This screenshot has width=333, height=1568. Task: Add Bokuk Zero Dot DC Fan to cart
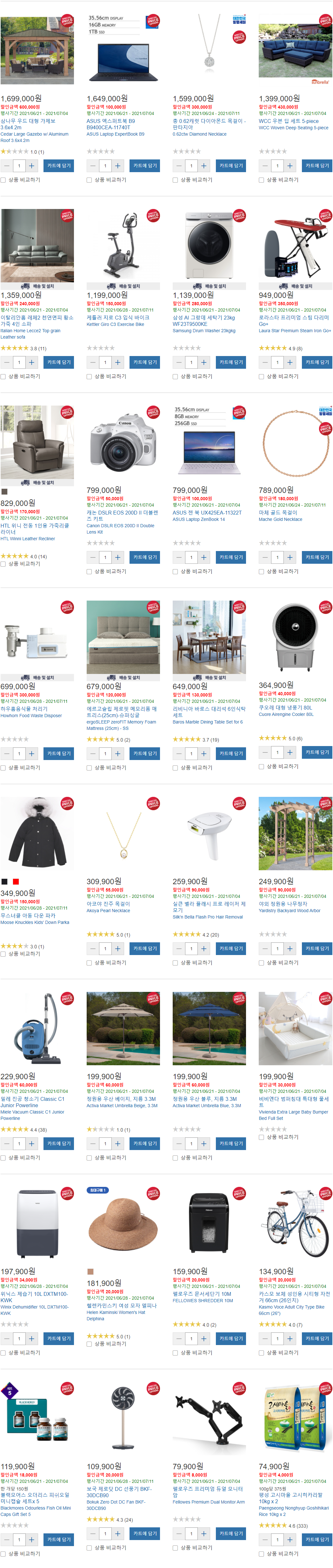click(145, 1533)
